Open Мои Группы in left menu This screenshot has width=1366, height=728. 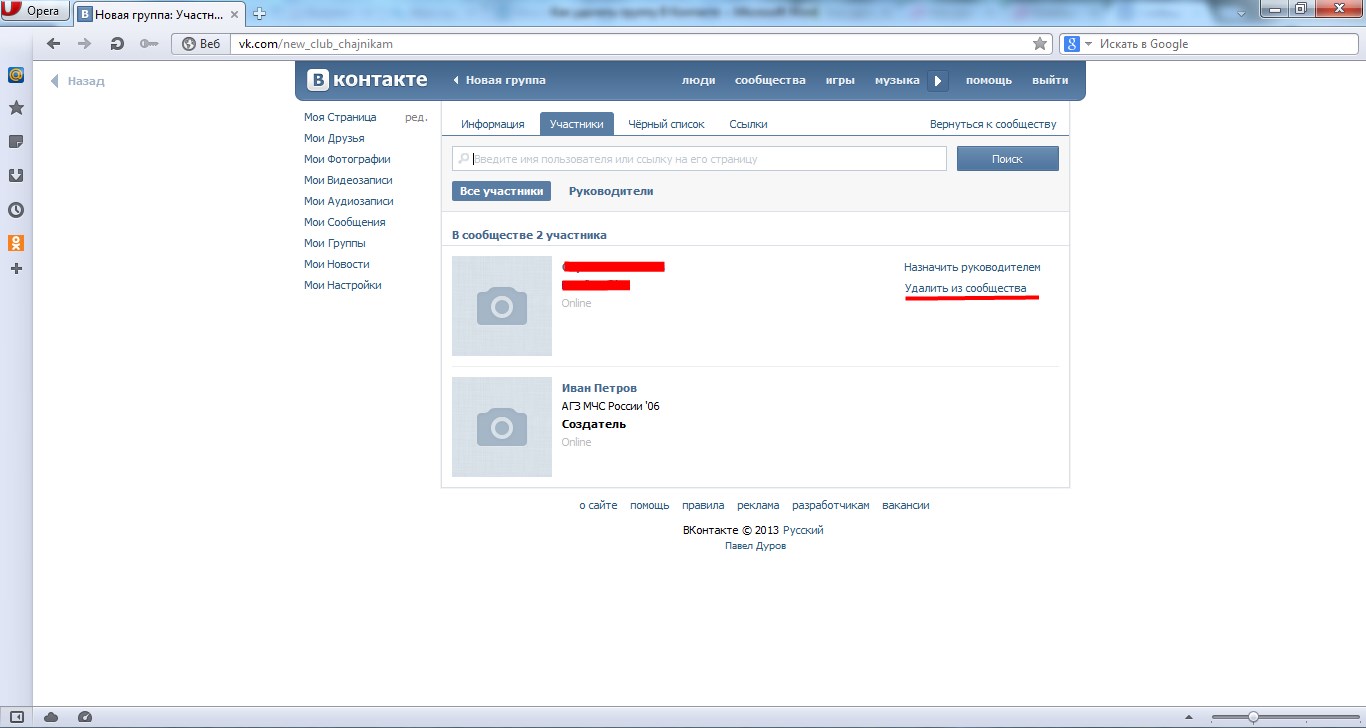point(335,243)
